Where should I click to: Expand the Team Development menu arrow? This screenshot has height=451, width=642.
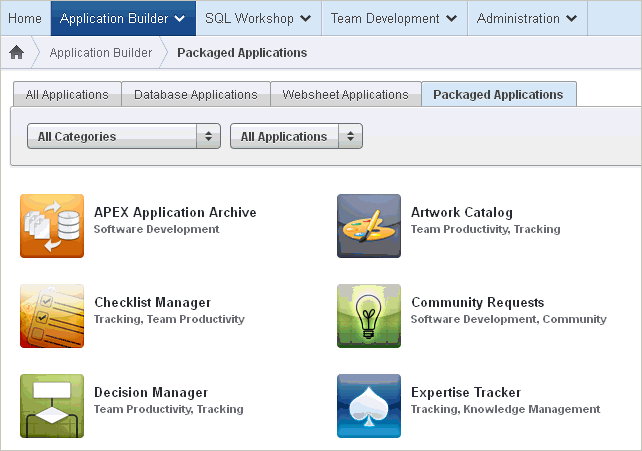[x=451, y=18]
